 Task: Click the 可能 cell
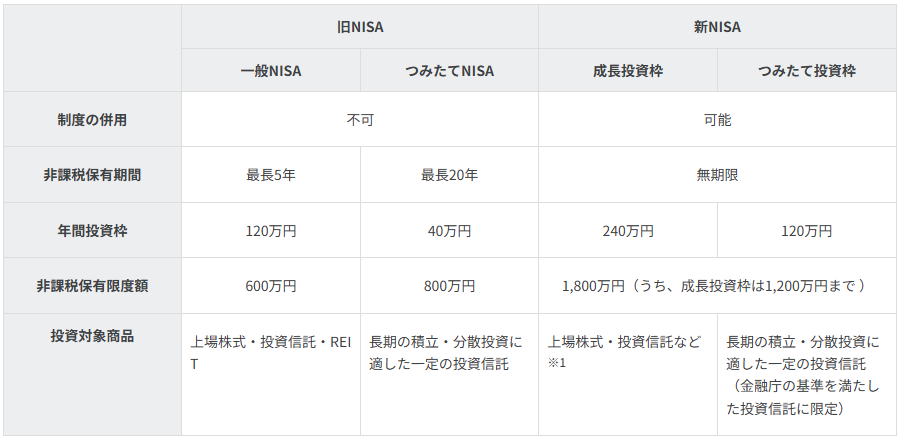tap(717, 120)
